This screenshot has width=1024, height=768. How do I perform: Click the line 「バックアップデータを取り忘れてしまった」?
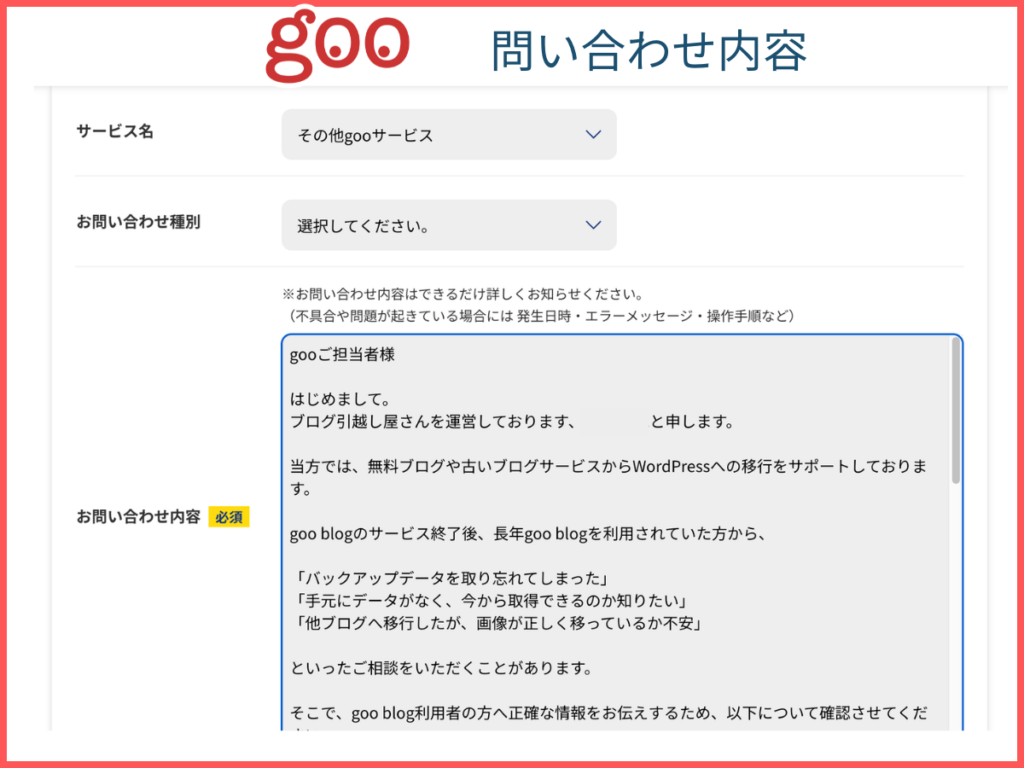pyautogui.click(x=452, y=579)
